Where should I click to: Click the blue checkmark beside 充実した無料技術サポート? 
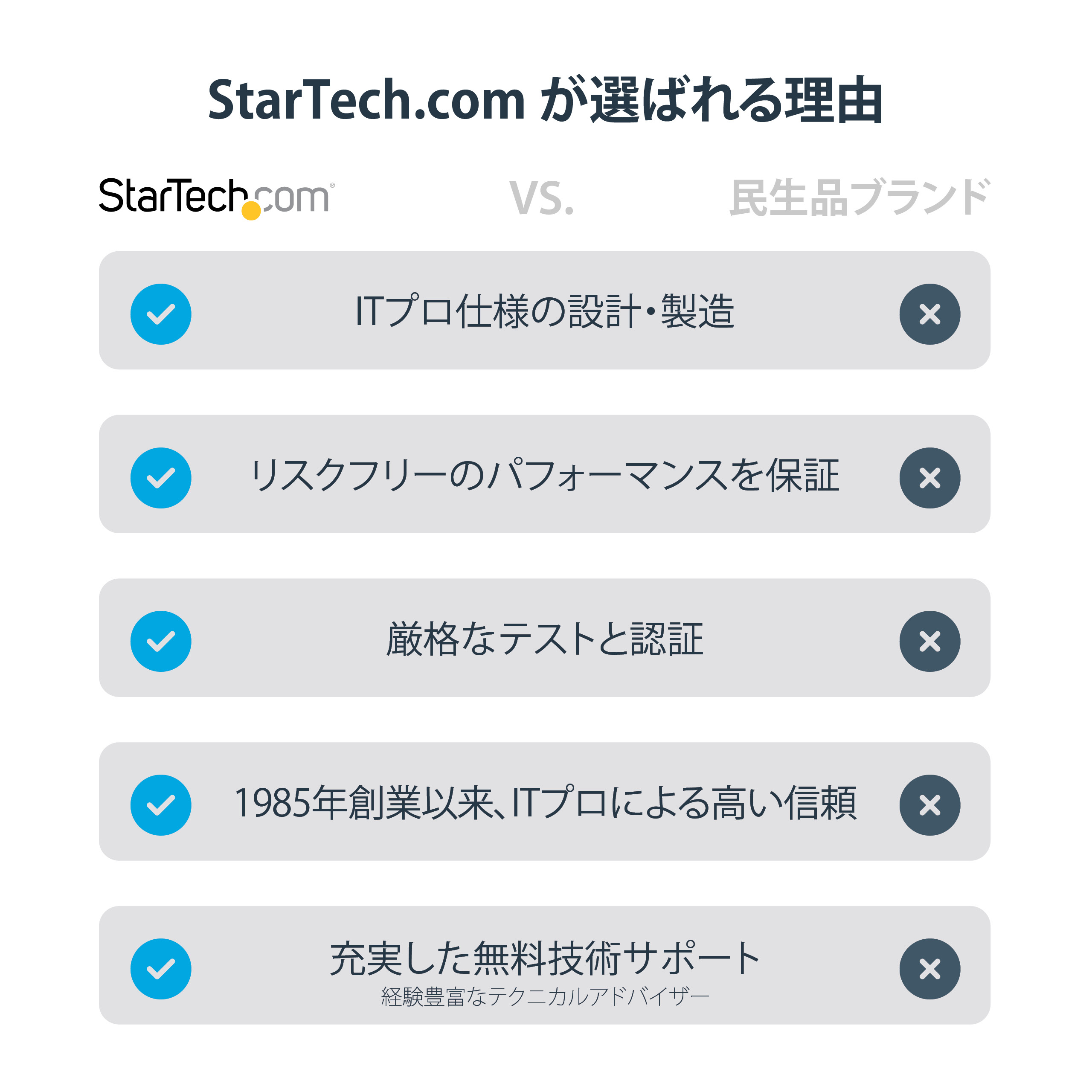[x=161, y=969]
